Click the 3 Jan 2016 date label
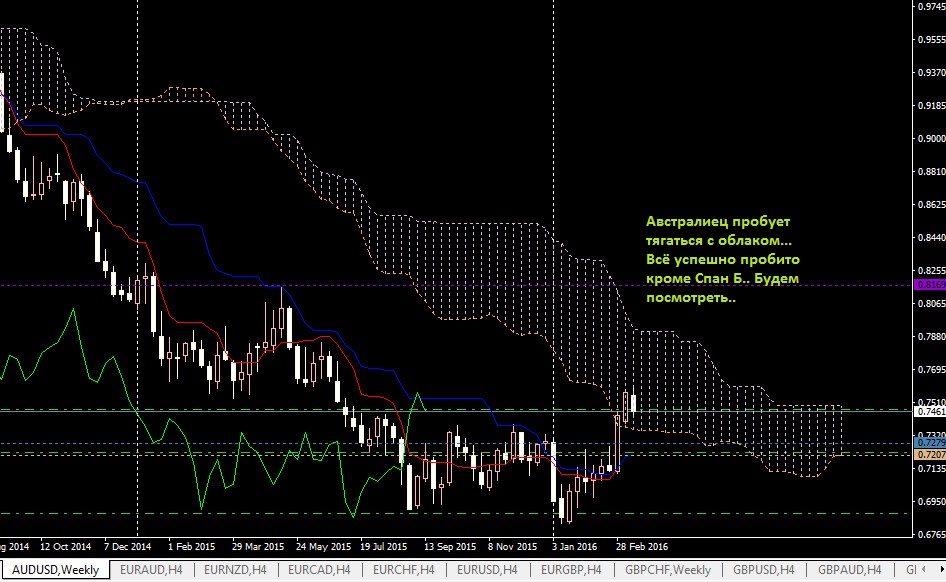This screenshot has height=582, width=946. (x=574, y=546)
